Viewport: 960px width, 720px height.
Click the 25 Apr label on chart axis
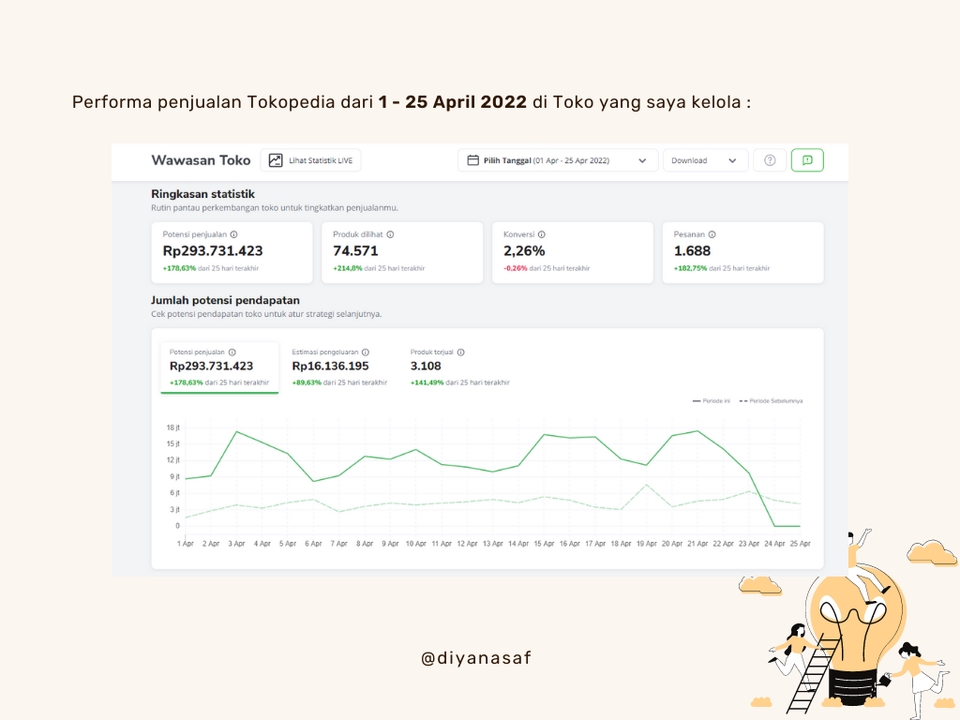pyautogui.click(x=800, y=544)
